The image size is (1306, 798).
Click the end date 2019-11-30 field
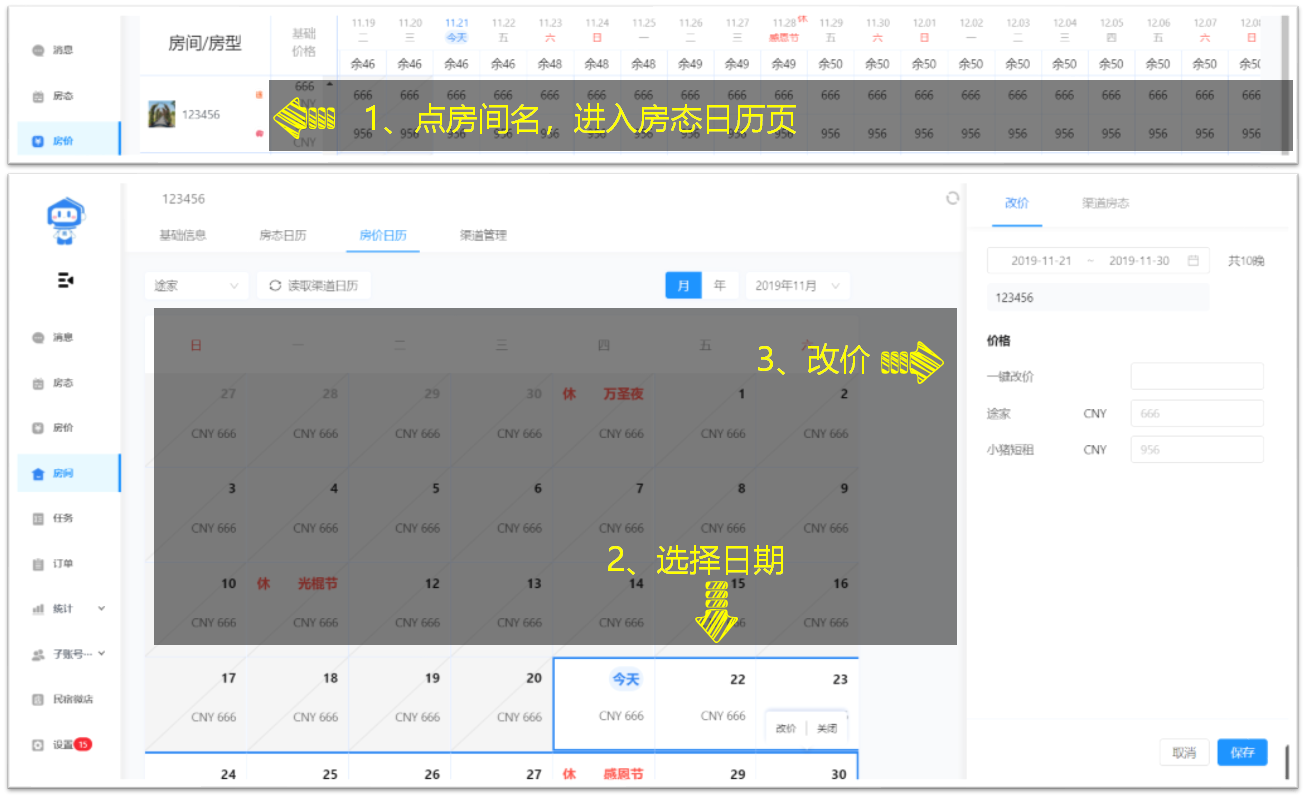point(1139,260)
